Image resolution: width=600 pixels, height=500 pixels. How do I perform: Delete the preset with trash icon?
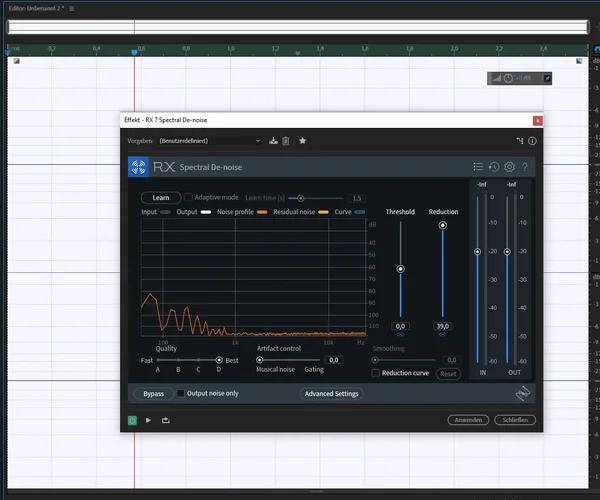pyautogui.click(x=286, y=141)
